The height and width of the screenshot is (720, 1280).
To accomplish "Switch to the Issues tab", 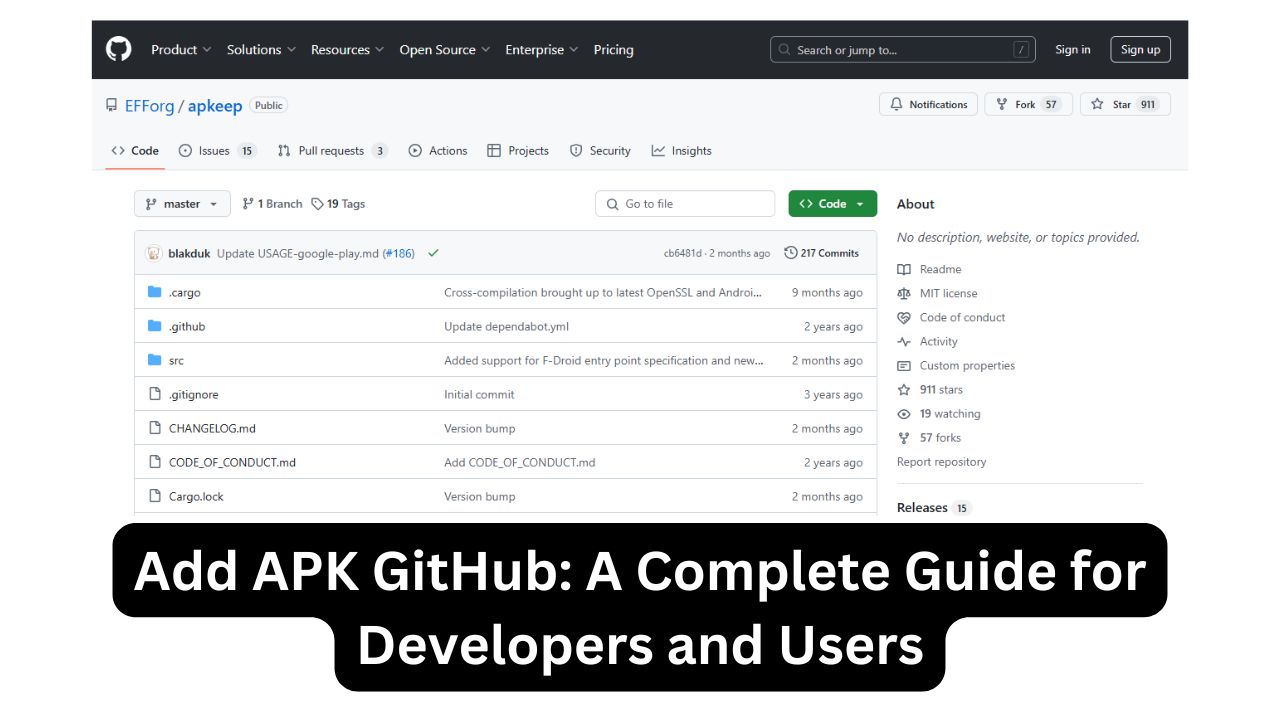I will (217, 151).
